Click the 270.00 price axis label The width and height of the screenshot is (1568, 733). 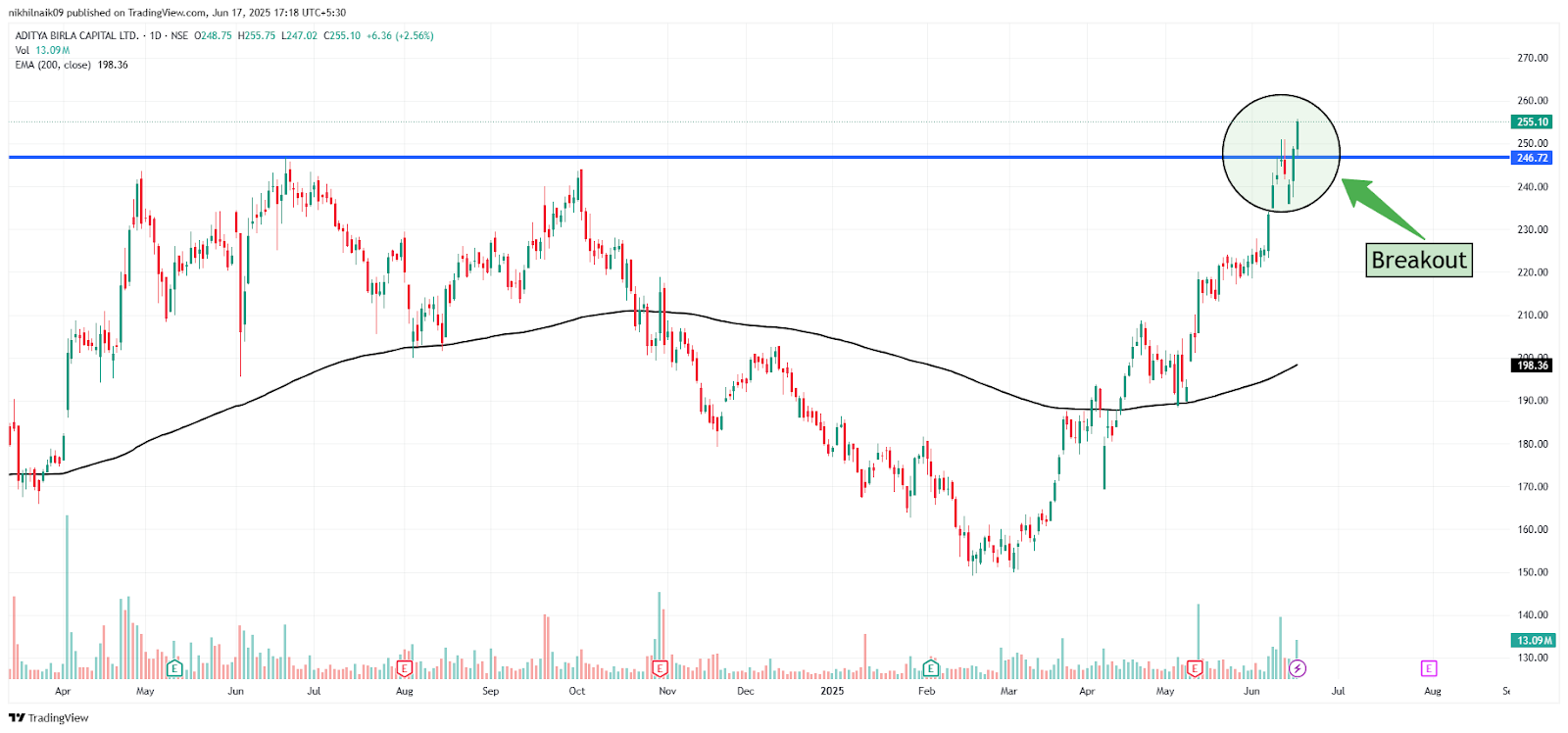coord(1533,58)
